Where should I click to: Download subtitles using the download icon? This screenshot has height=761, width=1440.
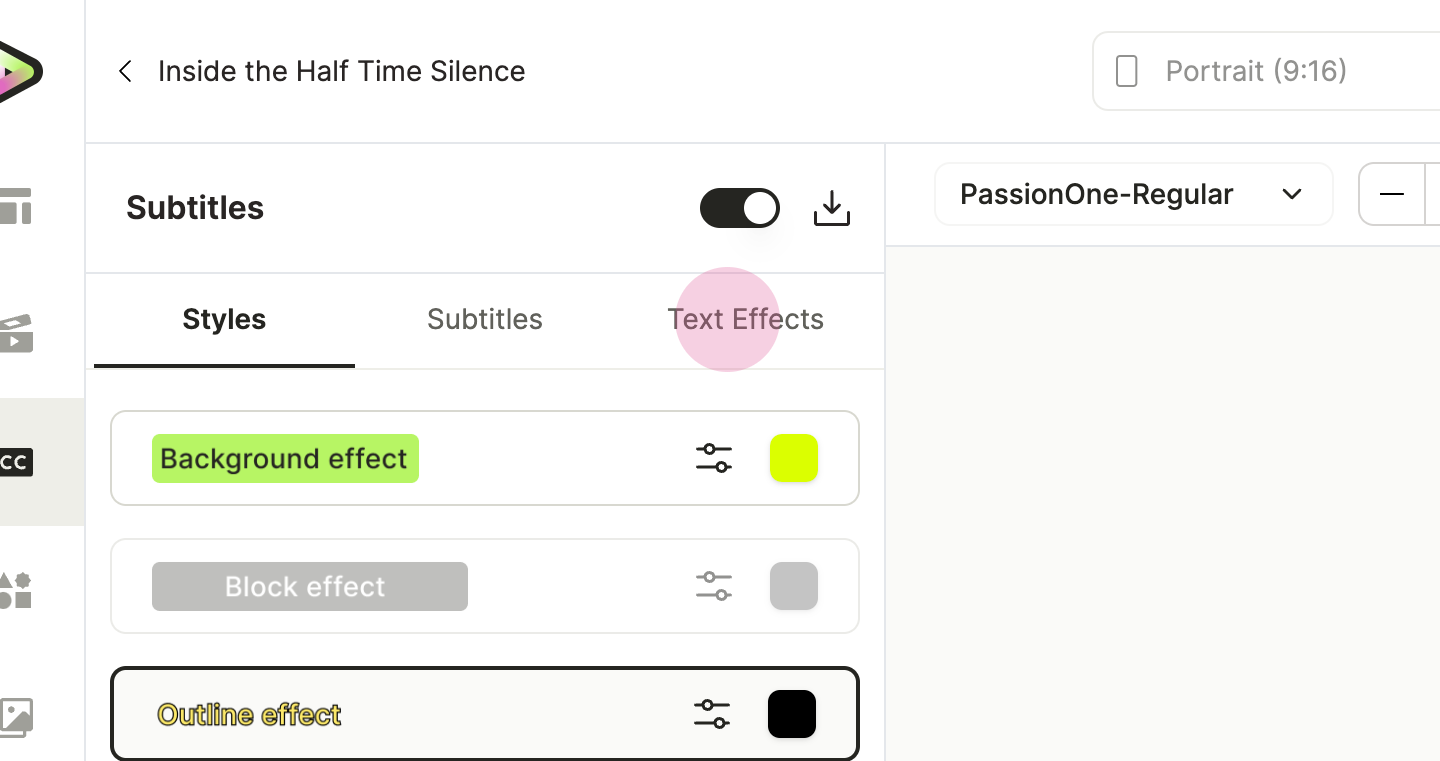click(x=831, y=208)
